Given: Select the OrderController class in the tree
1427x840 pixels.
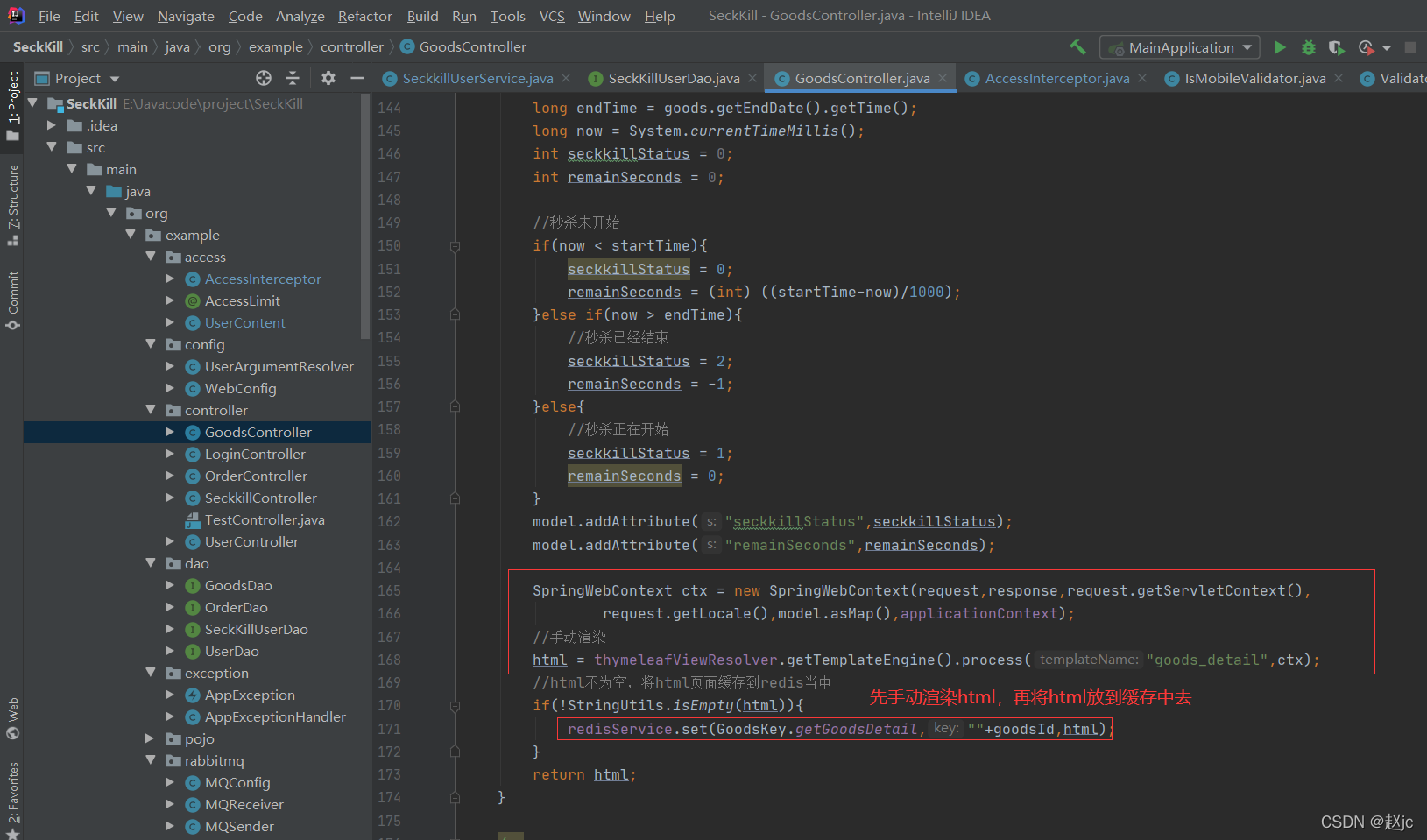Looking at the screenshot, I should click(x=256, y=476).
